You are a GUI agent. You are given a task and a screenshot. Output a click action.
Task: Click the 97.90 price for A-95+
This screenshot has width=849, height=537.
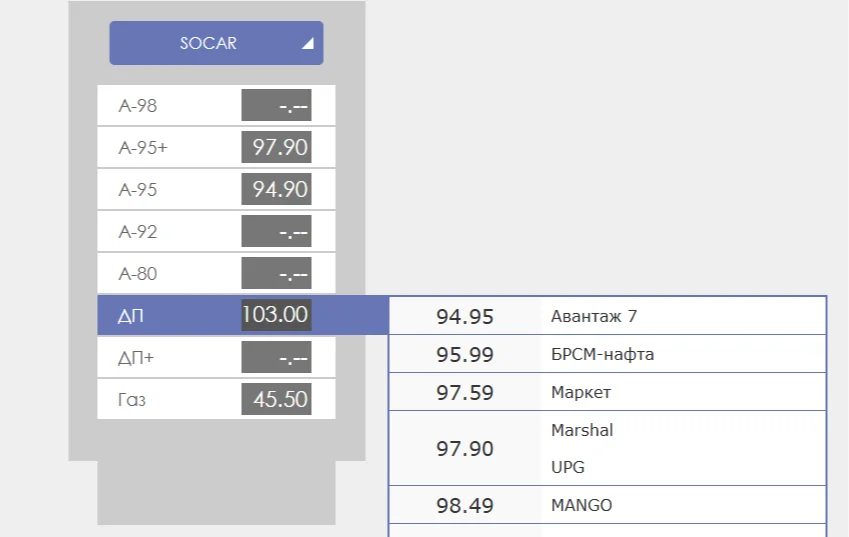[276, 147]
